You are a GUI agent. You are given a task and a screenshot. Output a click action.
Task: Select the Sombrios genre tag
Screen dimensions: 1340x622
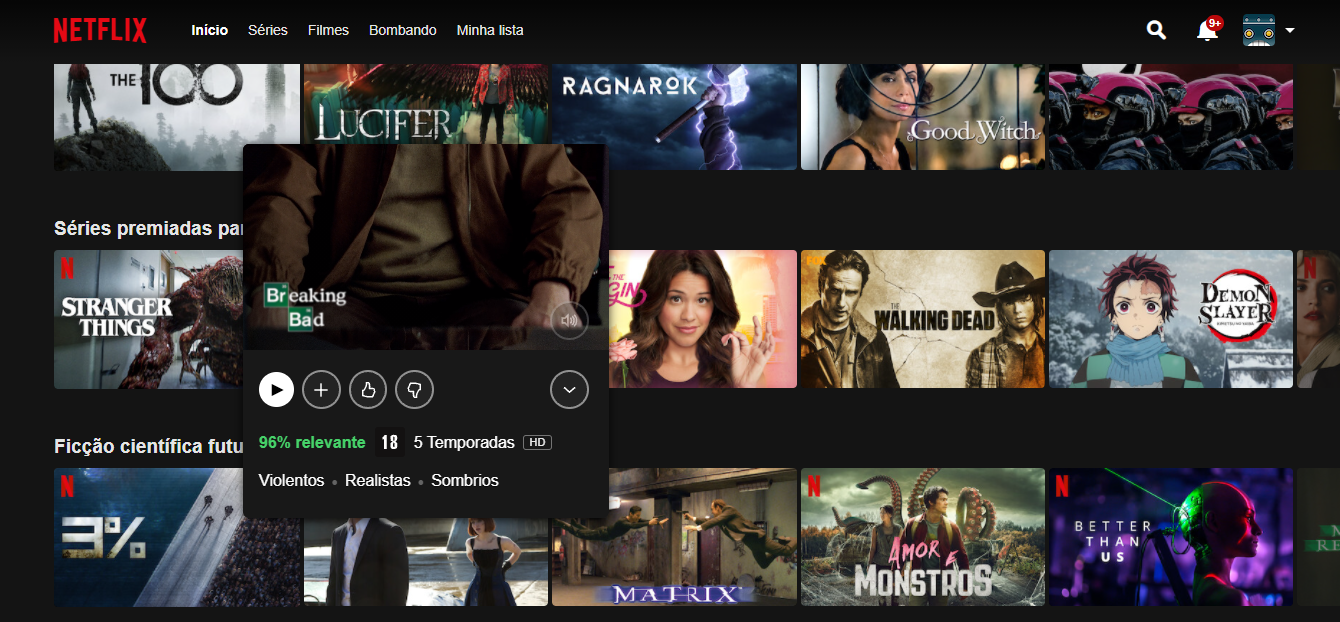465,481
